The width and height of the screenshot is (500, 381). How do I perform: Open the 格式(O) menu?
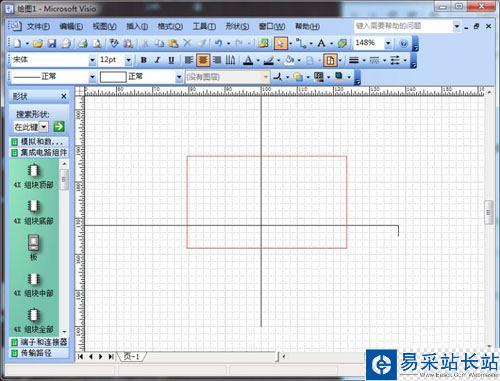click(170, 26)
